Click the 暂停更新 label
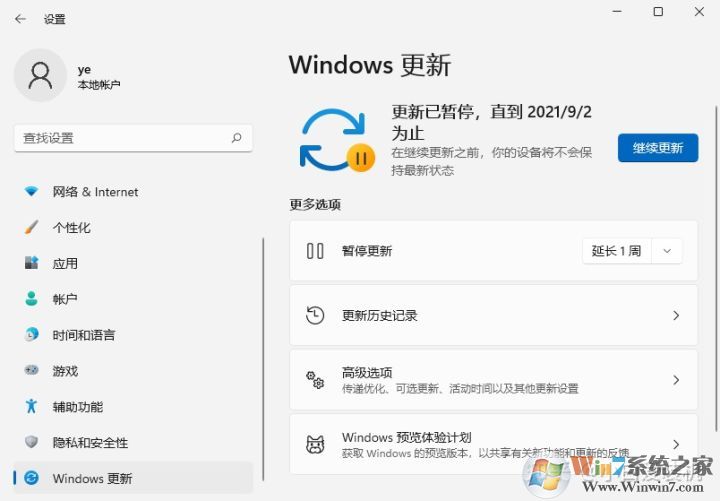This screenshot has height=501, width=720. point(367,251)
